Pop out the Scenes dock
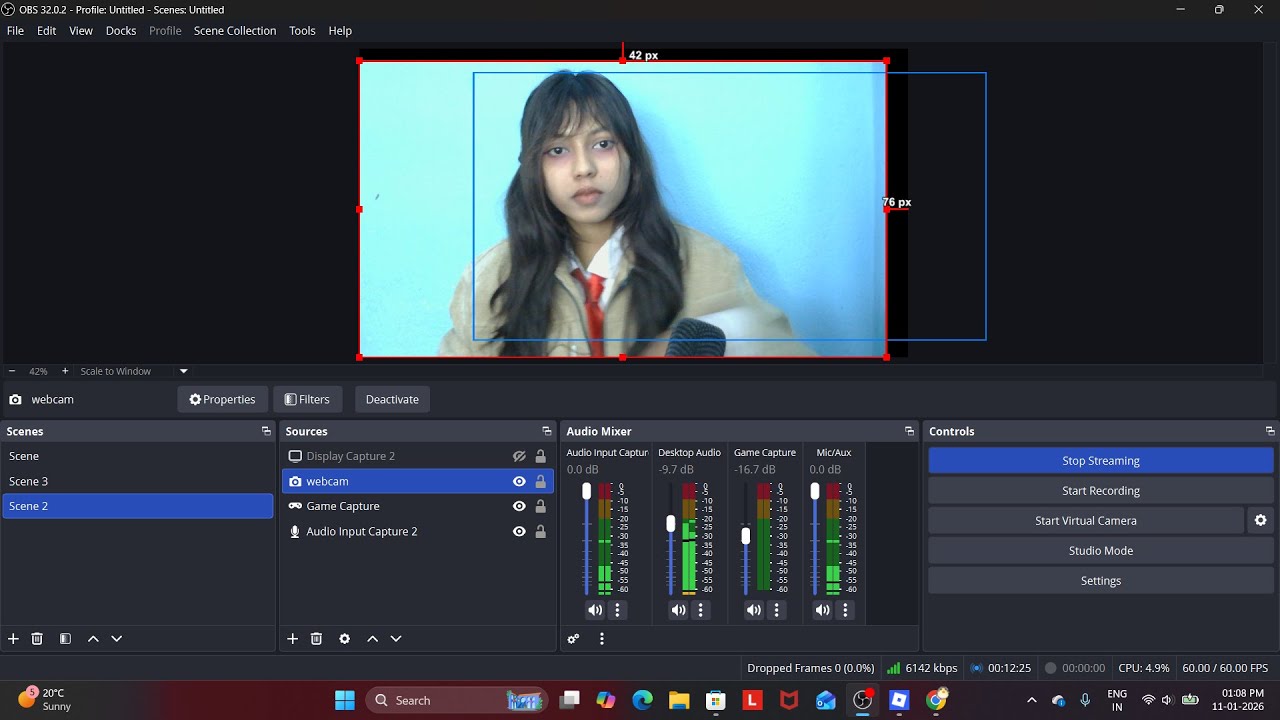1280x720 pixels. (x=266, y=431)
